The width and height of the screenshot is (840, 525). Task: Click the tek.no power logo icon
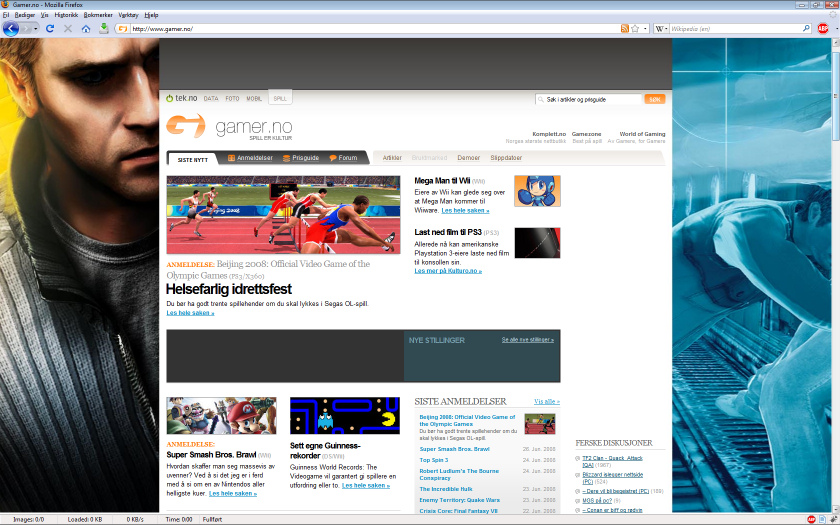(x=169, y=99)
